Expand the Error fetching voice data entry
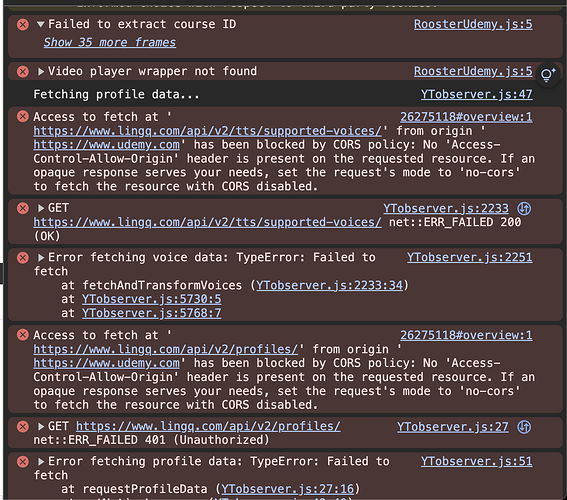 pos(41,257)
